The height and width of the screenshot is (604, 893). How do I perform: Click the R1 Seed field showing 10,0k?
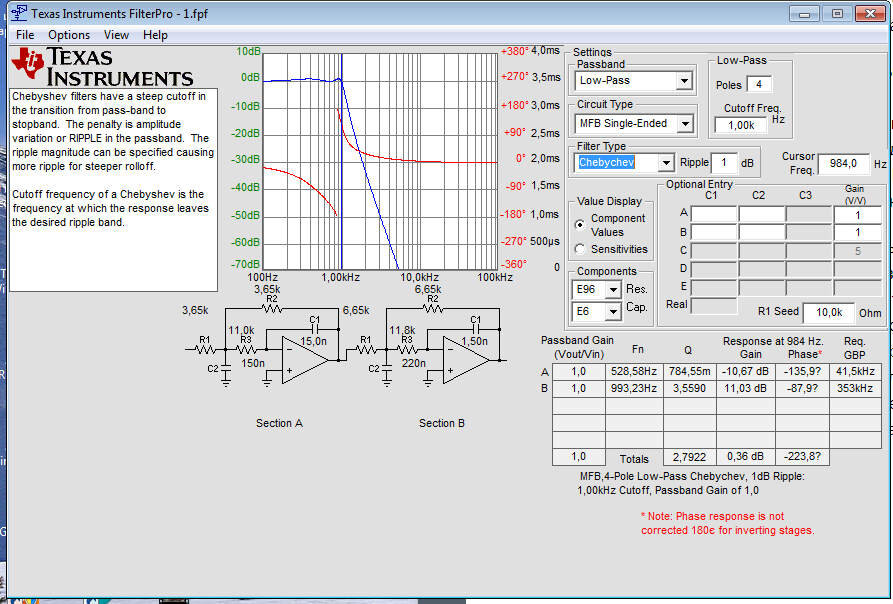point(829,312)
